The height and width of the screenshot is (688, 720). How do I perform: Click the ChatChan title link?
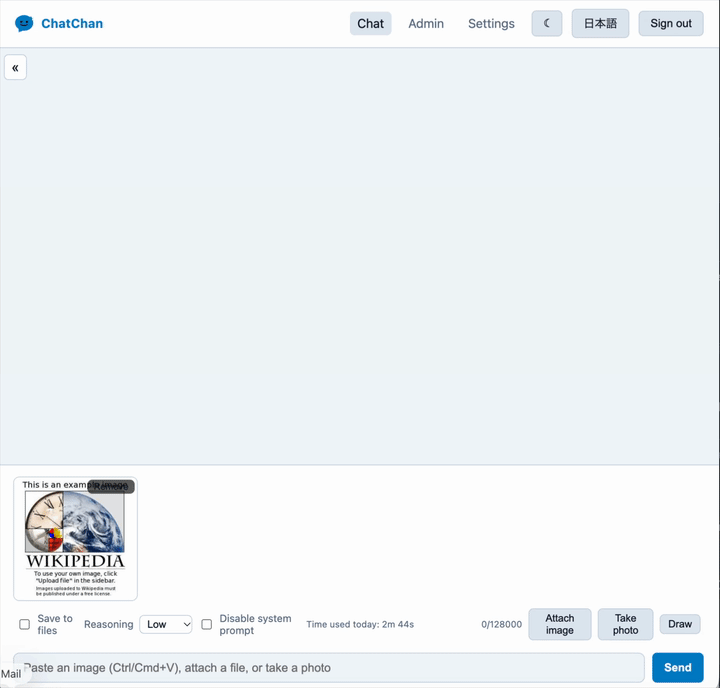click(72, 23)
